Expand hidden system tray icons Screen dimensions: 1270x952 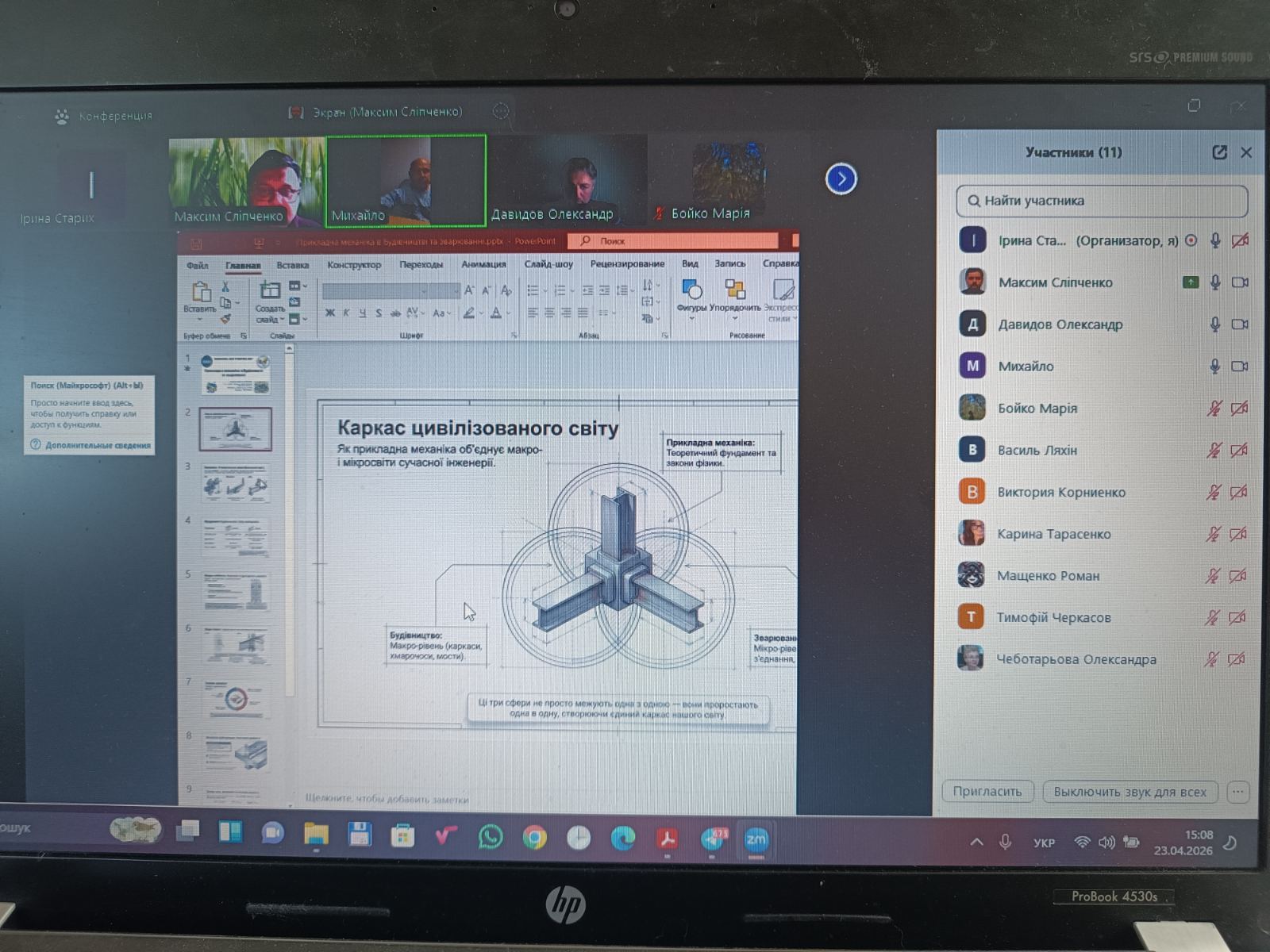tap(976, 843)
